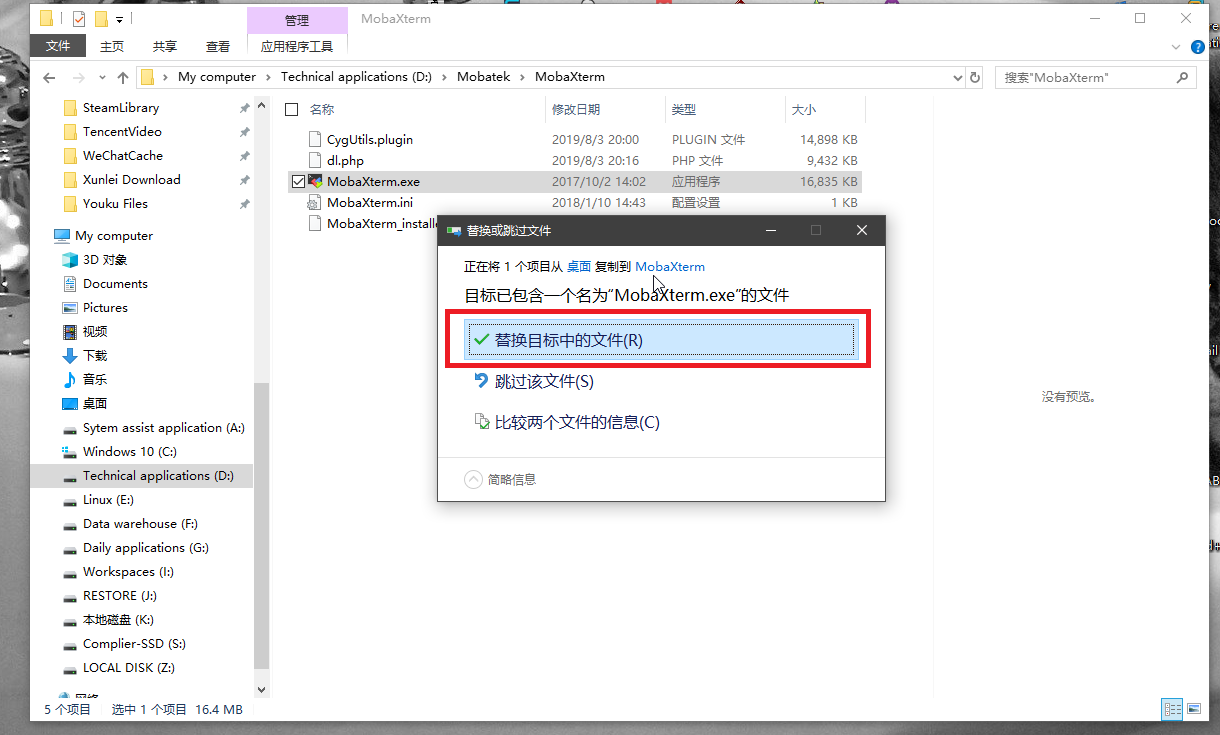This screenshot has height=735, width=1220.
Task: Click the 3D 对象 cube icon
Action: pos(70,259)
